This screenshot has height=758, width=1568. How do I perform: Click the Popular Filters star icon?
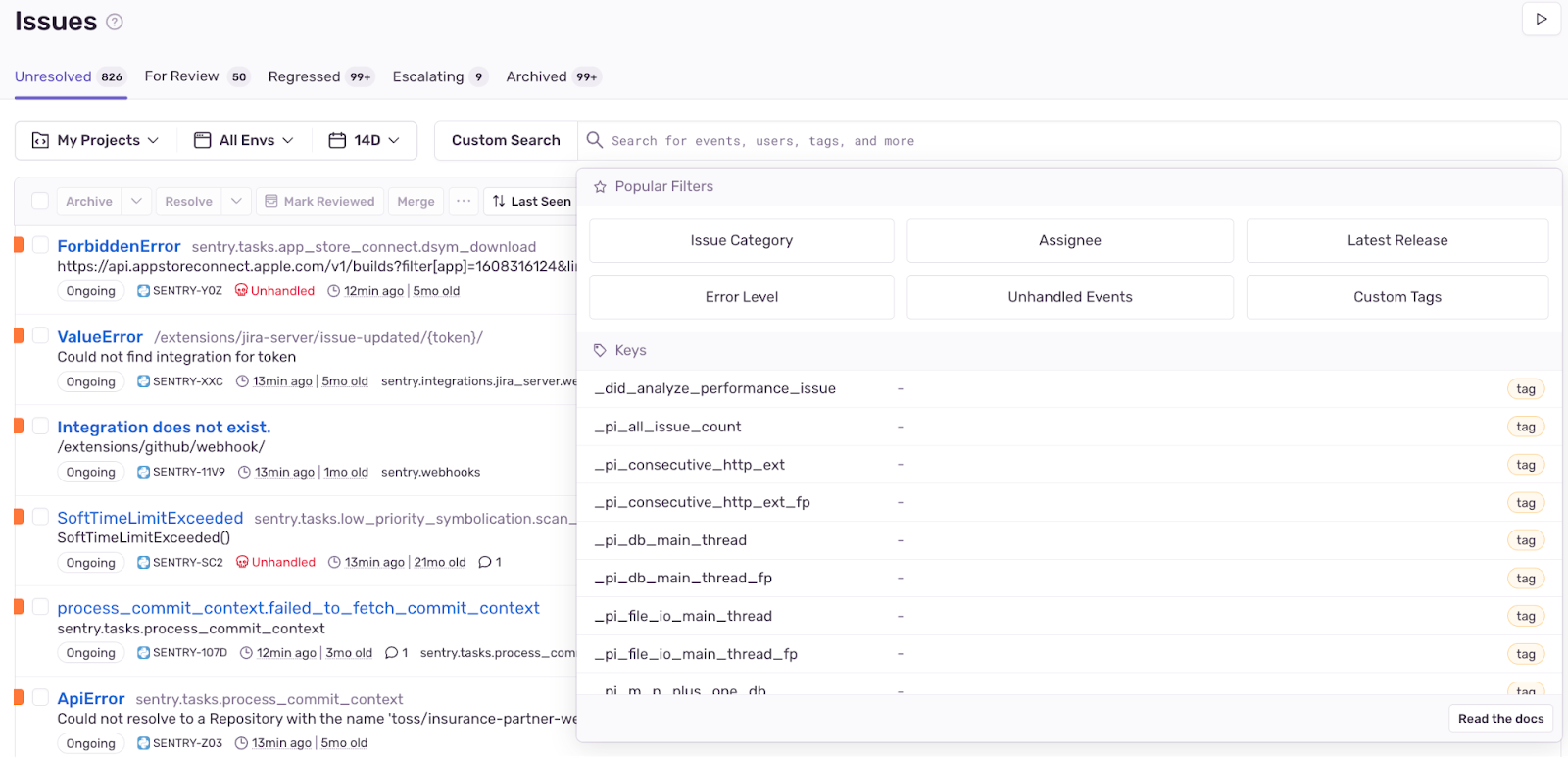click(600, 186)
